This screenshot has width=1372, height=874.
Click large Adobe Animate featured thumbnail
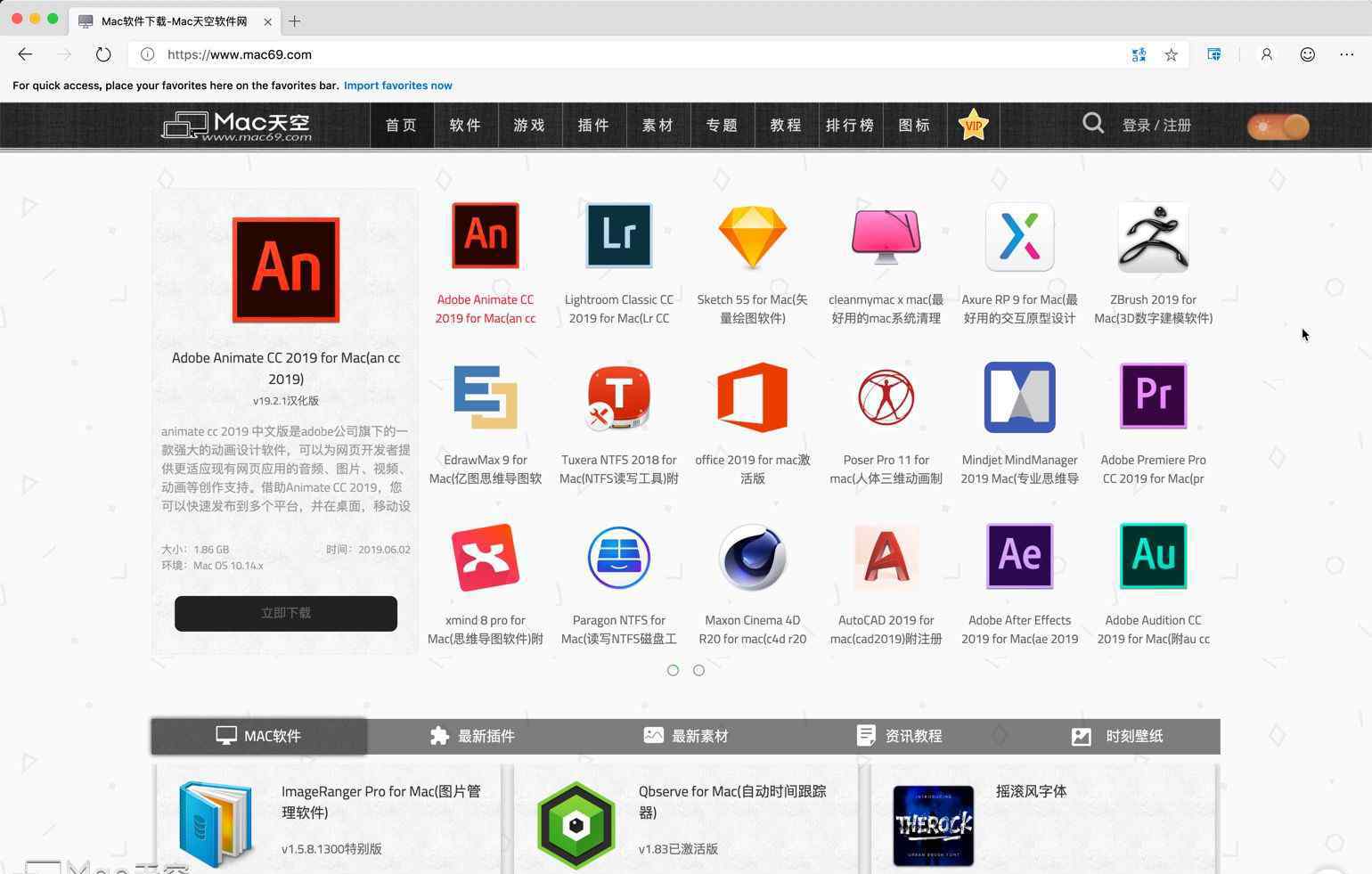[x=286, y=270]
